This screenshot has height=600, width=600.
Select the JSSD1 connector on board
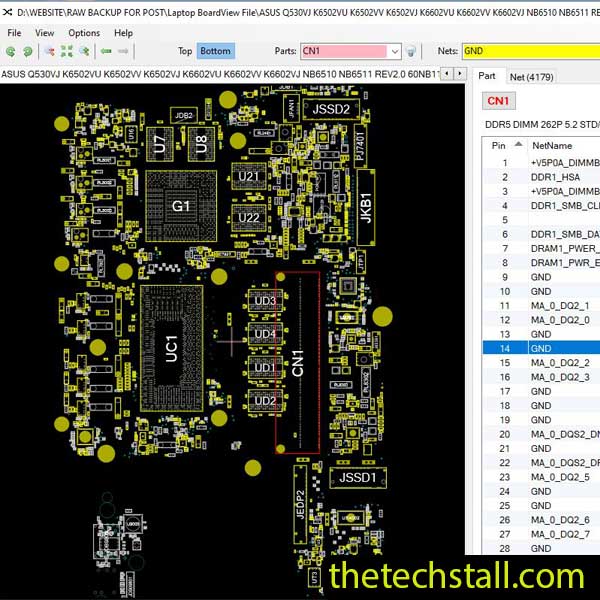(358, 478)
